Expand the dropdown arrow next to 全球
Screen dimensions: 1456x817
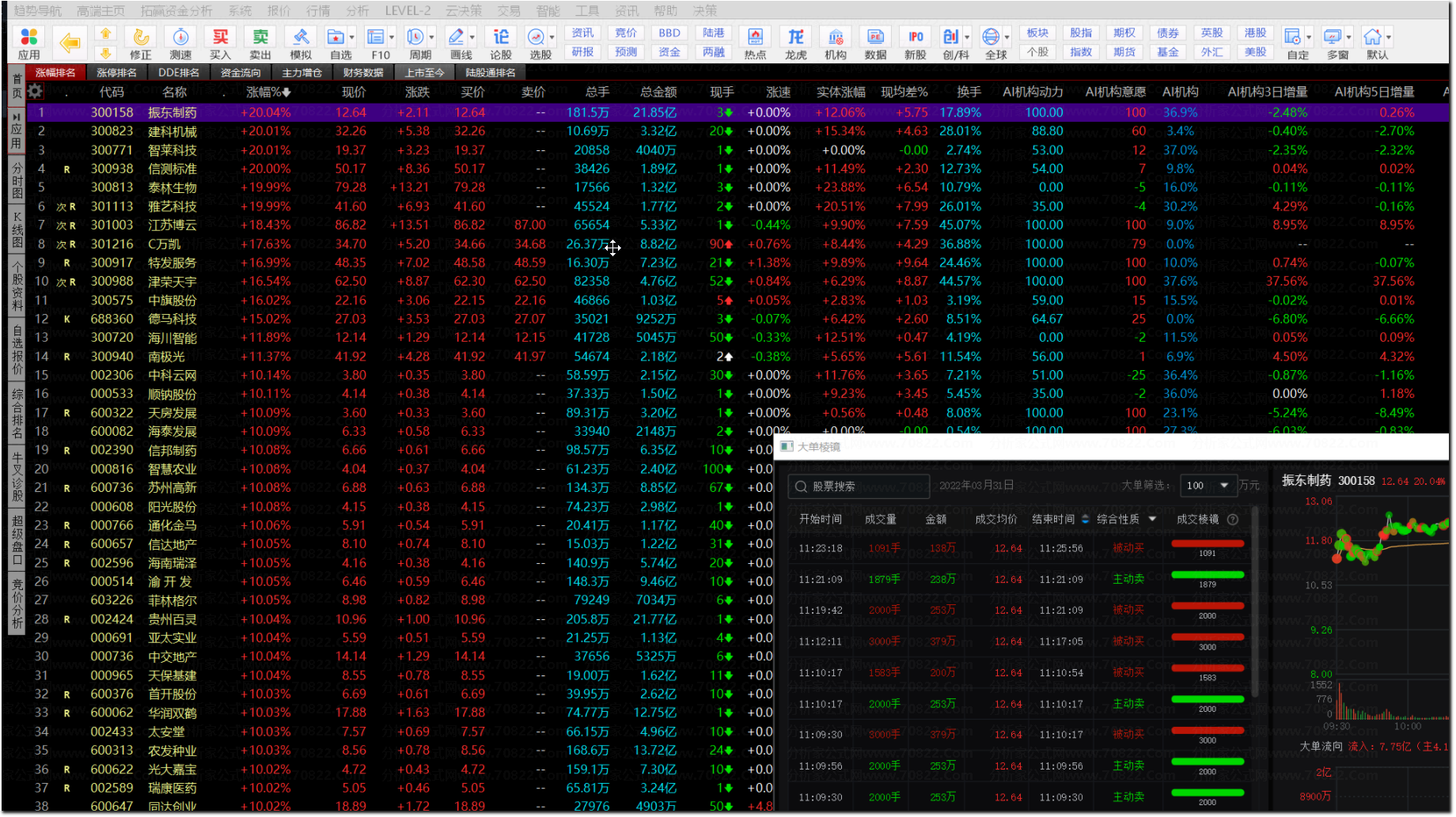pos(1007,37)
